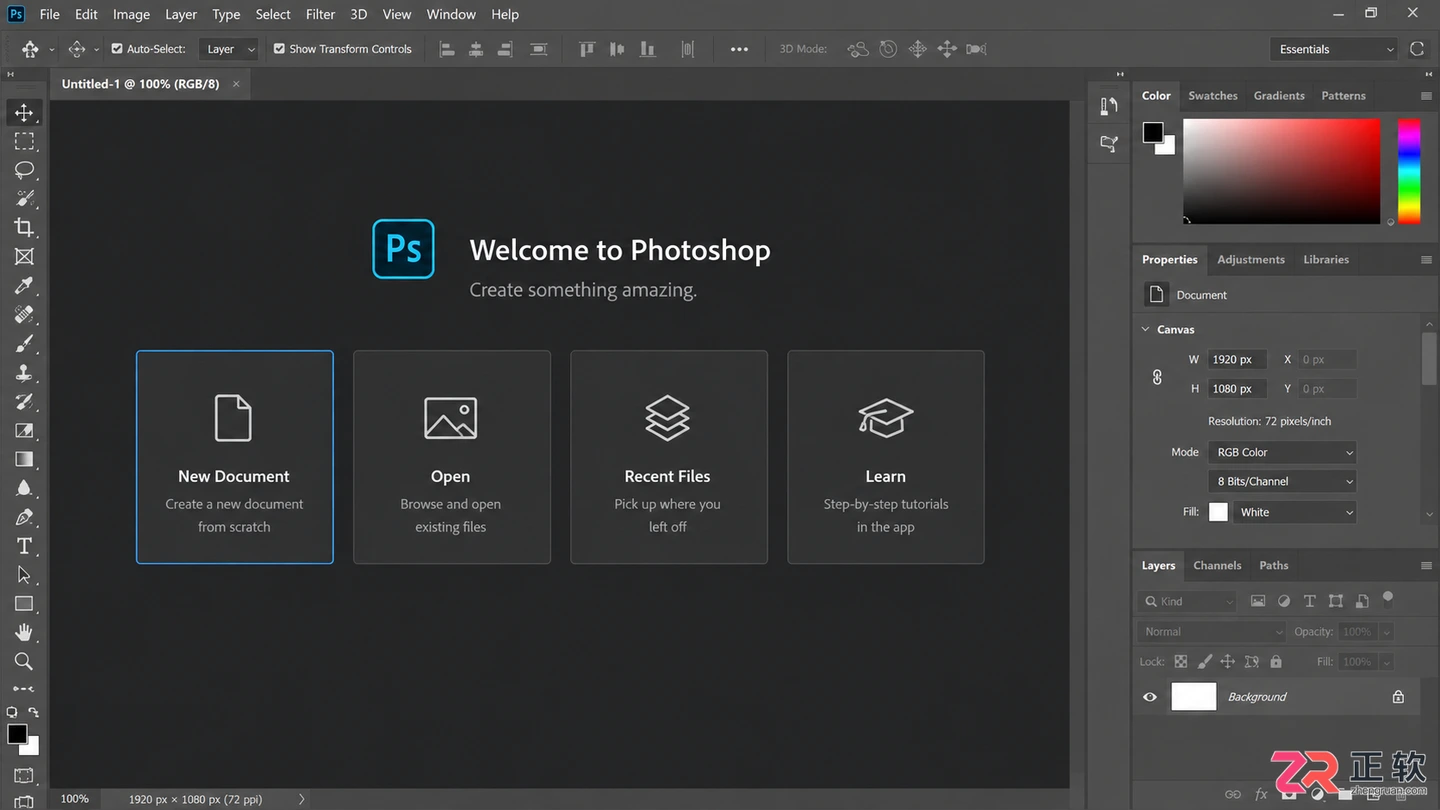The image size is (1440, 810).
Task: Click the Recent Files card
Action: 668,457
